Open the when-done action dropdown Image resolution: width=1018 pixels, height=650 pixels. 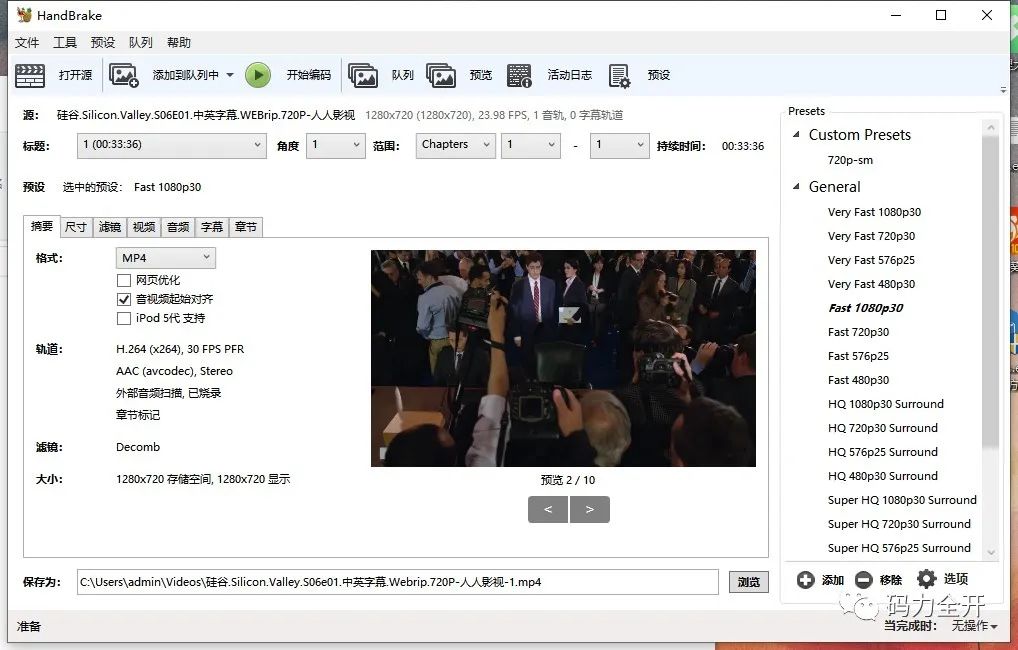(974, 626)
